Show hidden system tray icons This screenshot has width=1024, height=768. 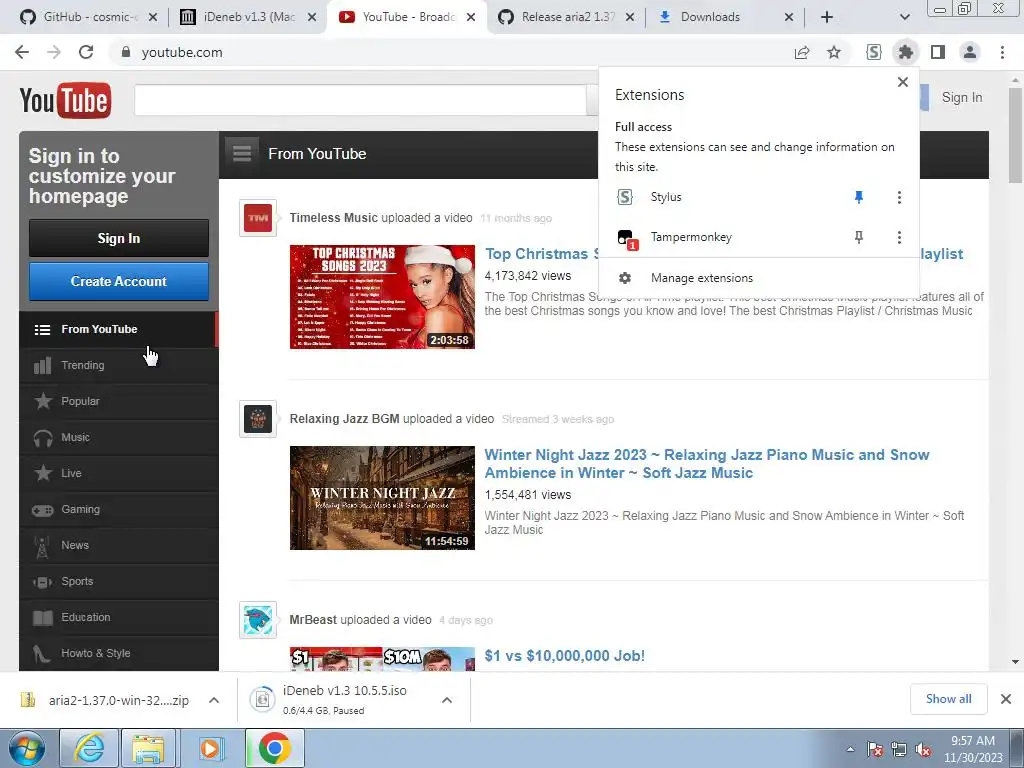pyautogui.click(x=850, y=749)
